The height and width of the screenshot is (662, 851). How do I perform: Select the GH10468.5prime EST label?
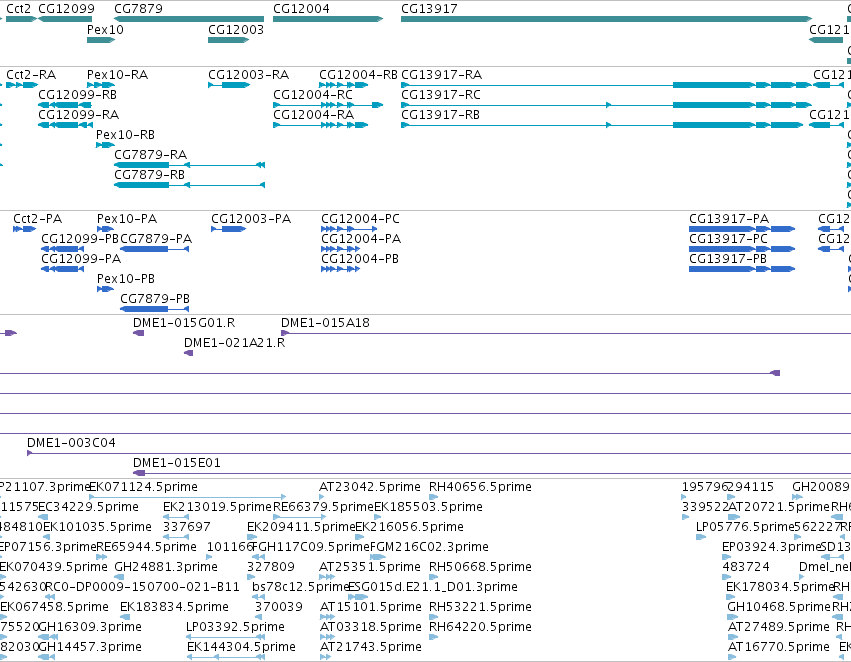780,607
